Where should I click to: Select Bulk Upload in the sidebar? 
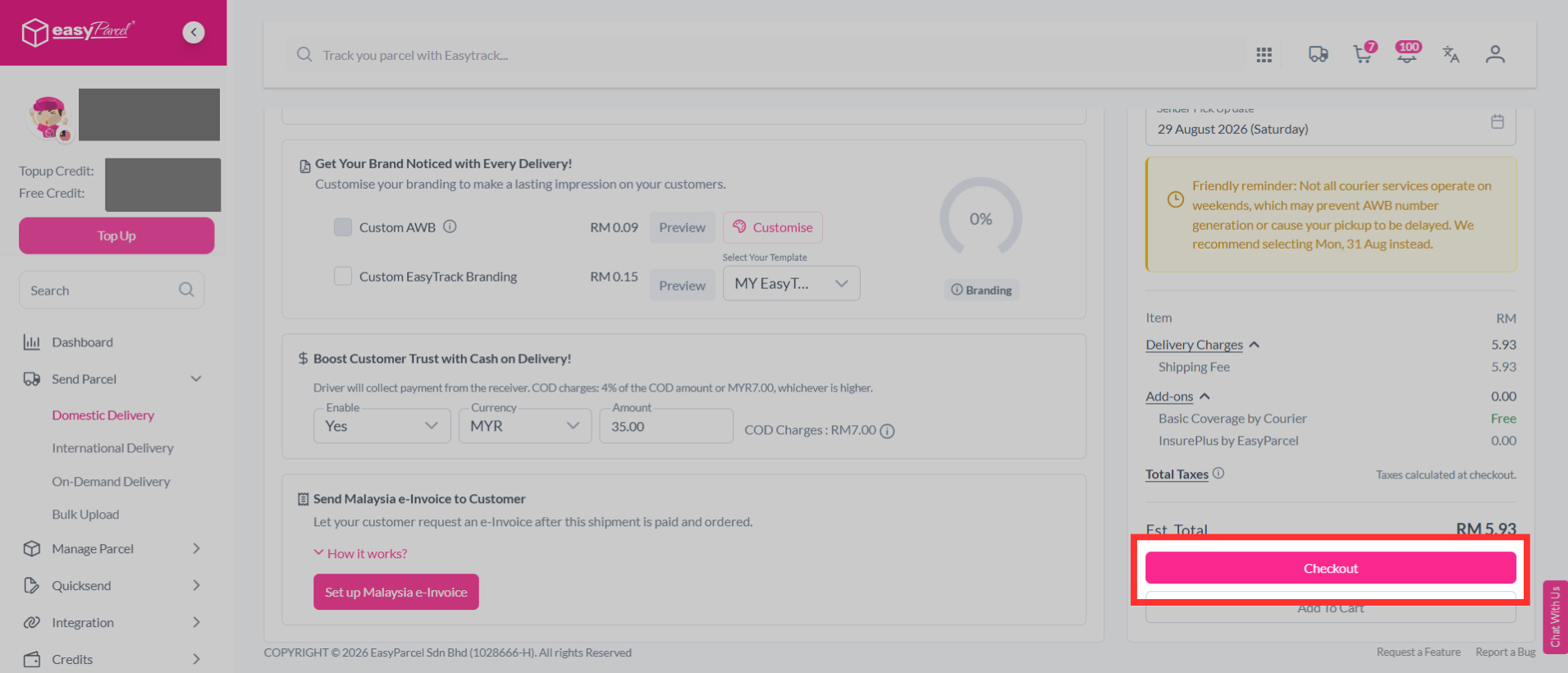pos(85,515)
